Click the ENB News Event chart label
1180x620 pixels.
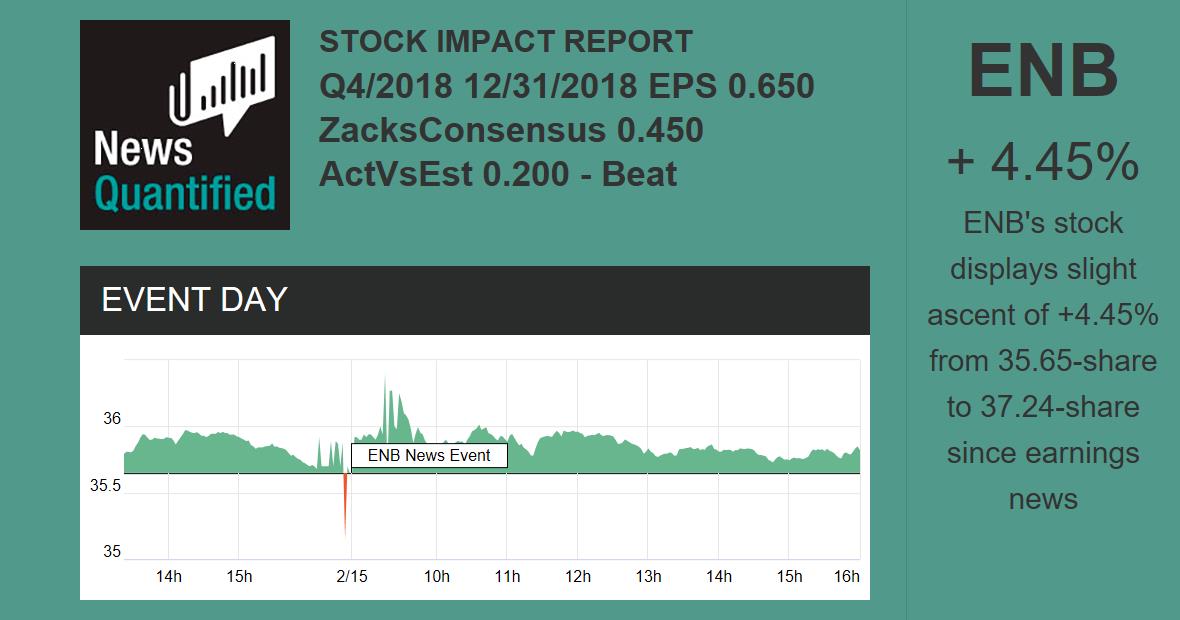pyautogui.click(x=429, y=456)
